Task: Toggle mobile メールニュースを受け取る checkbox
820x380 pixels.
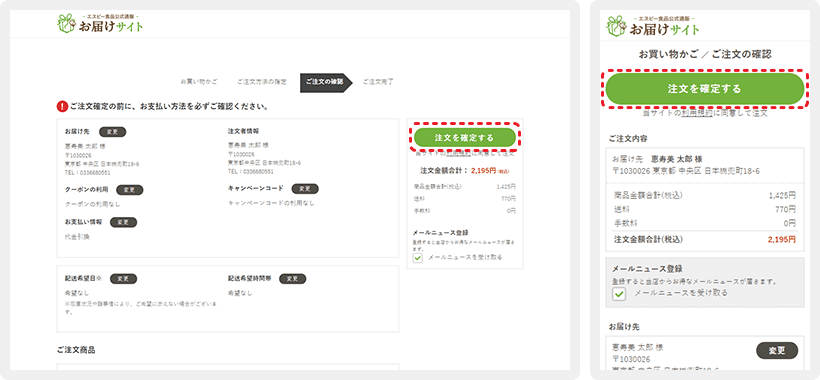Action: (619, 293)
